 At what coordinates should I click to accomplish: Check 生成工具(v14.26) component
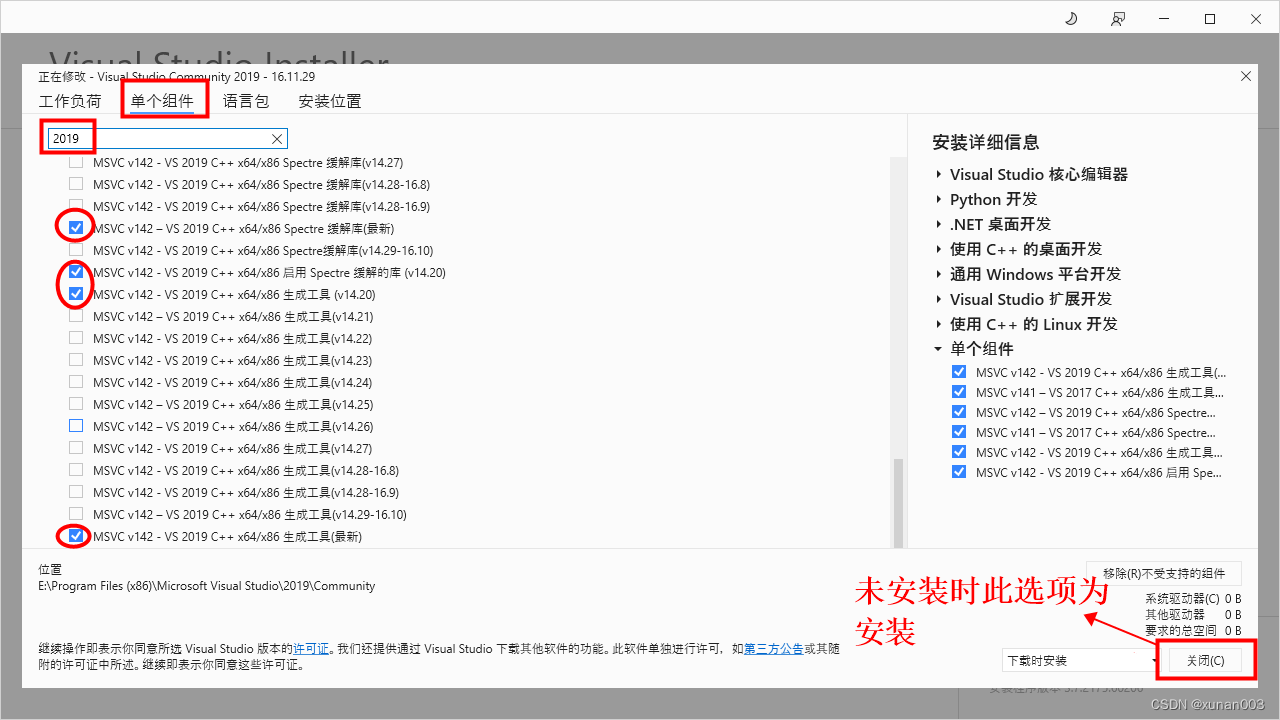(x=76, y=426)
